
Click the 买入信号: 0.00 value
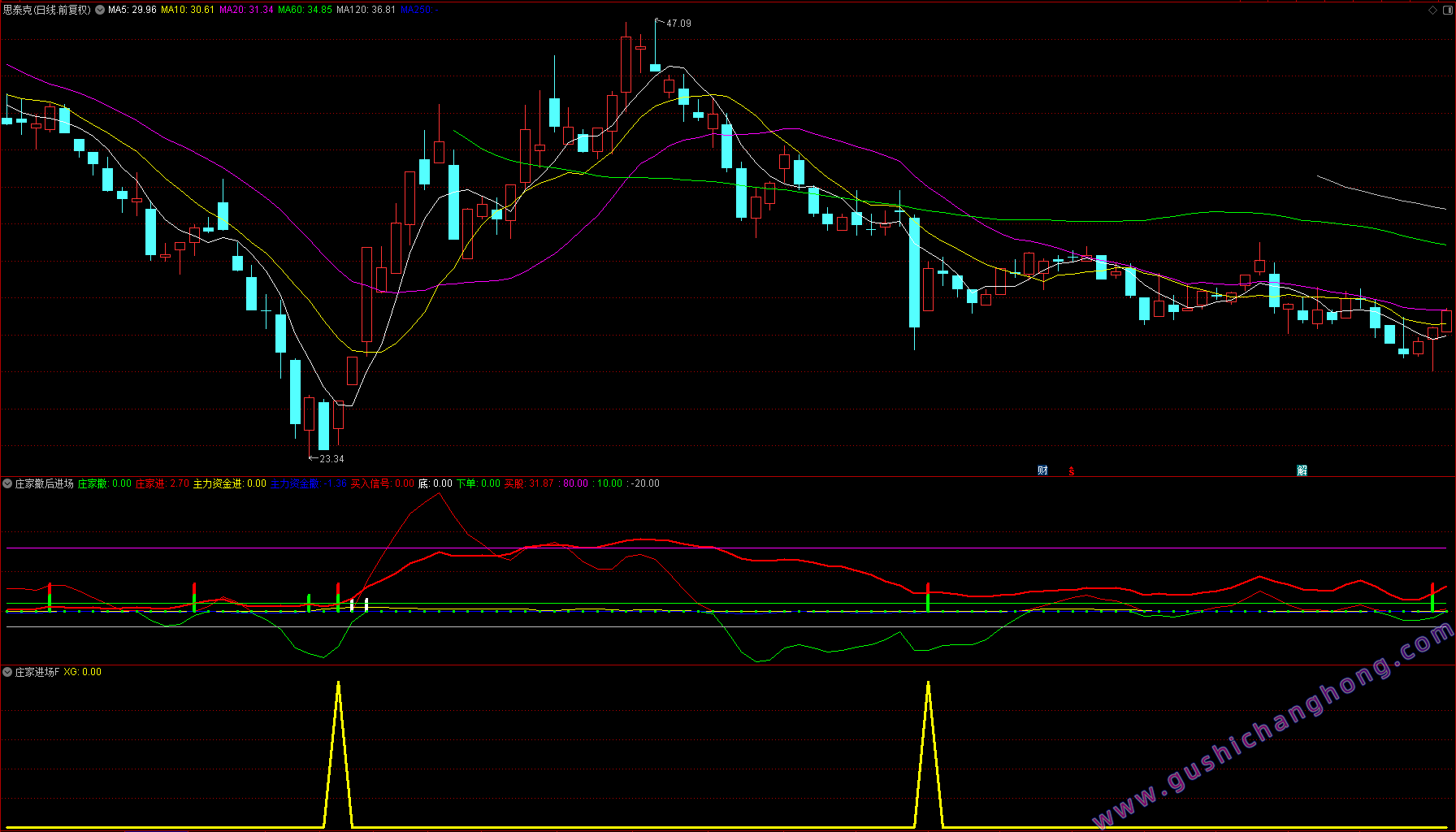coord(382,483)
